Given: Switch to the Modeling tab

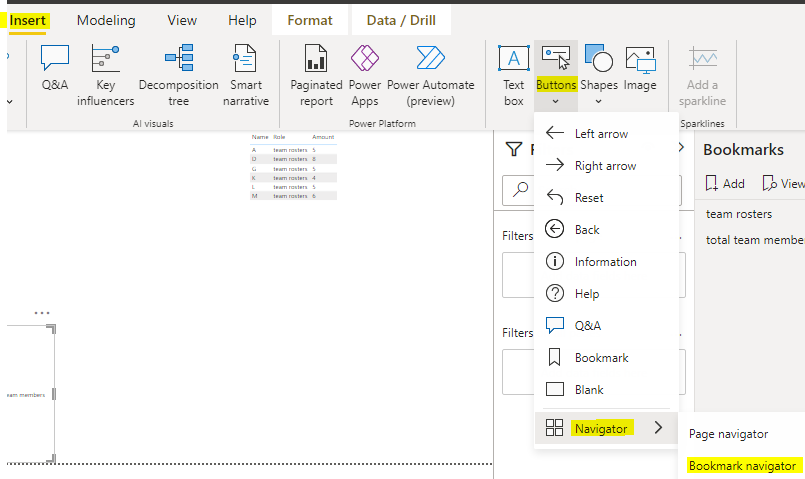Looking at the screenshot, I should (106, 21).
